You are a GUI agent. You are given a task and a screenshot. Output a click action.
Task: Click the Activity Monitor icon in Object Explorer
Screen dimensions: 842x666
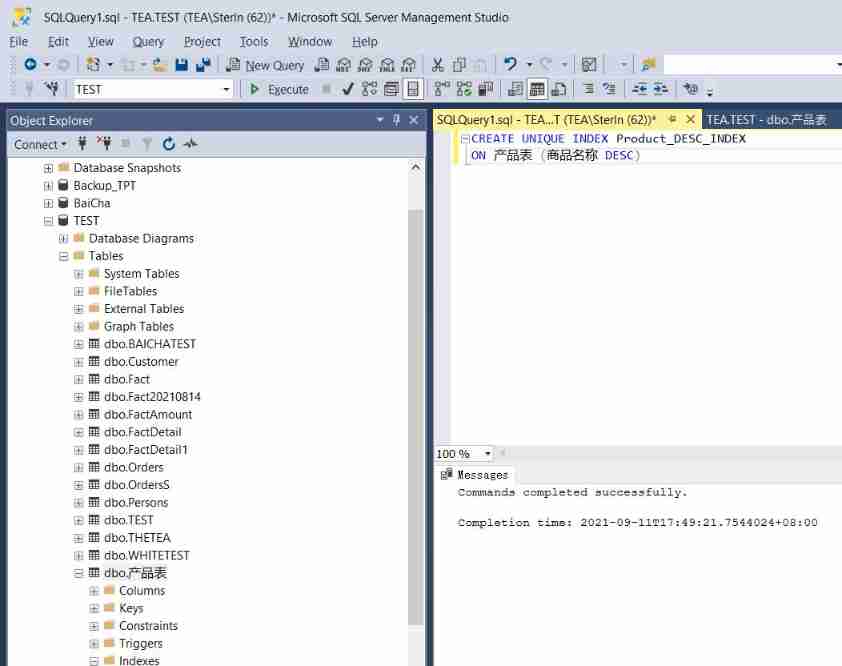[190, 144]
